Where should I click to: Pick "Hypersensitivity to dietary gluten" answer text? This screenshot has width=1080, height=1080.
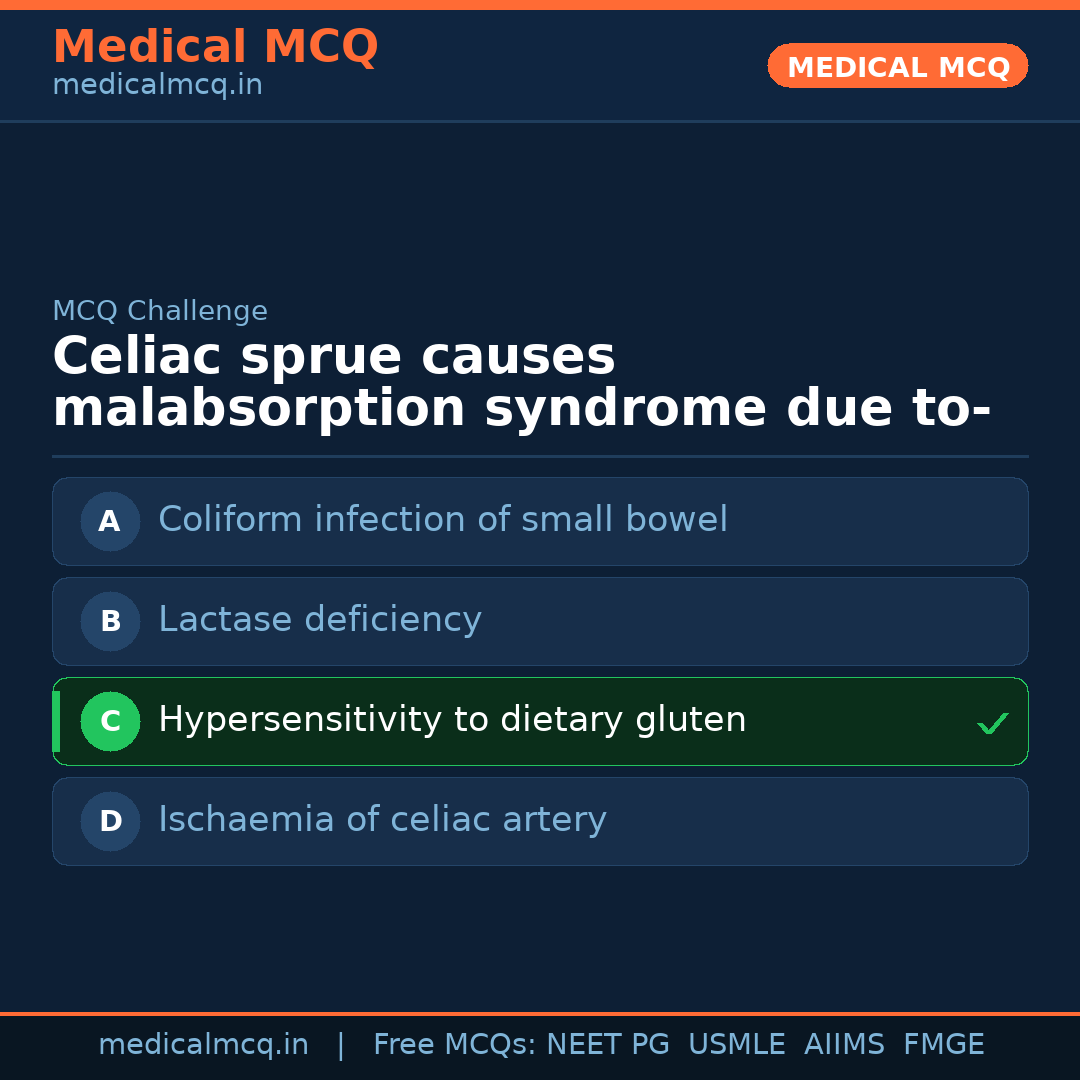(x=452, y=720)
